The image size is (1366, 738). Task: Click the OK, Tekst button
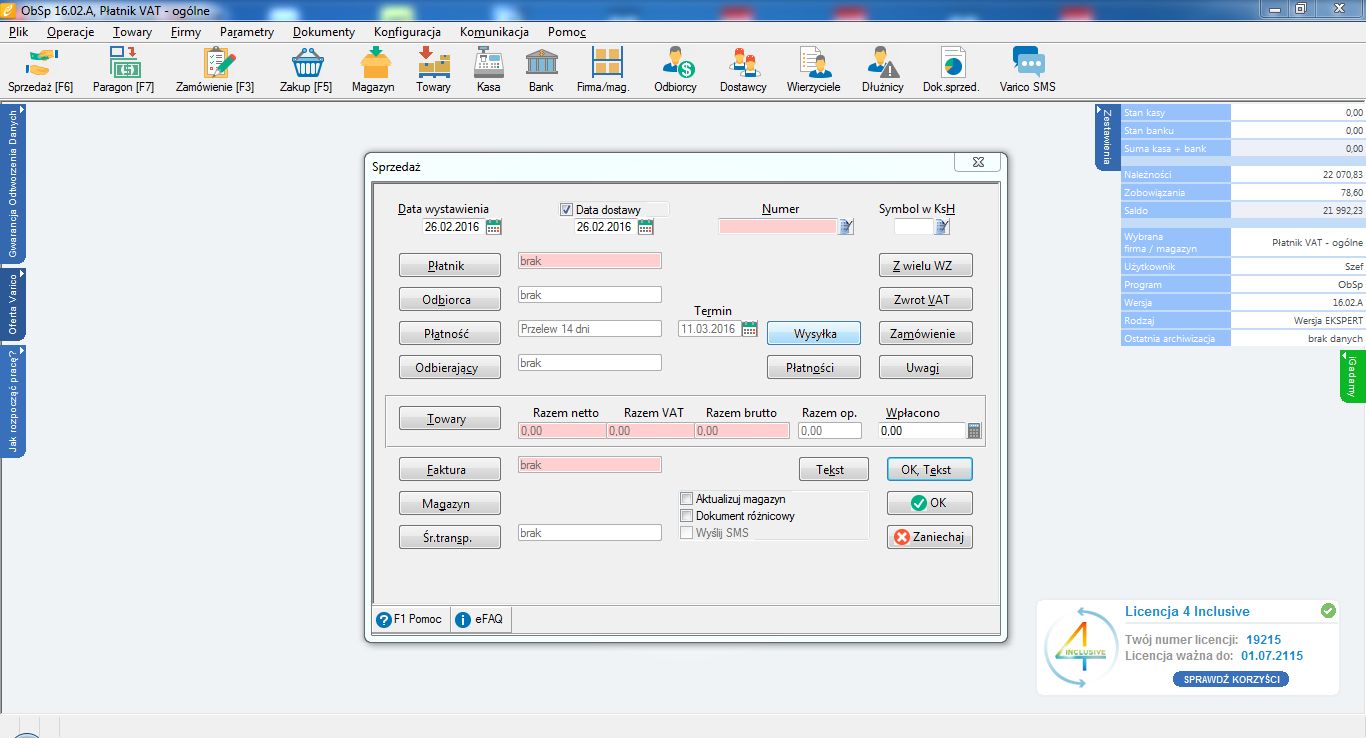click(929, 469)
